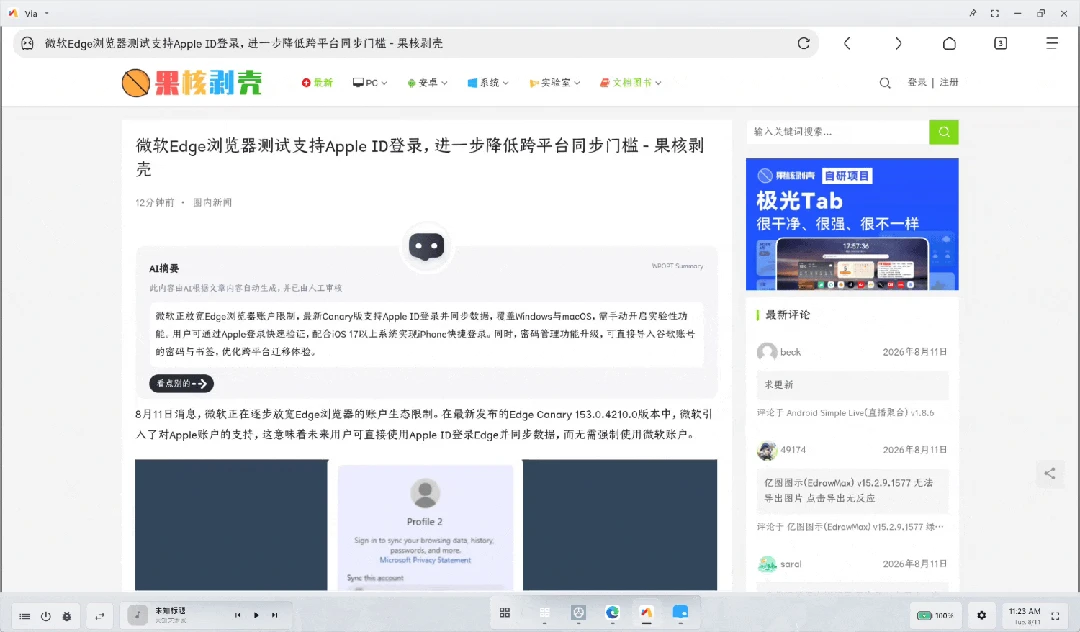Screen dimensions: 1080x632
Task: Open commenter beck's avatar
Action: coord(767,352)
